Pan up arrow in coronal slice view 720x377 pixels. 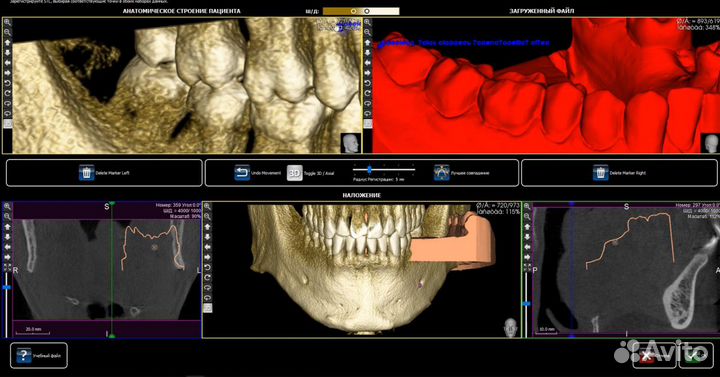pos(7,227)
